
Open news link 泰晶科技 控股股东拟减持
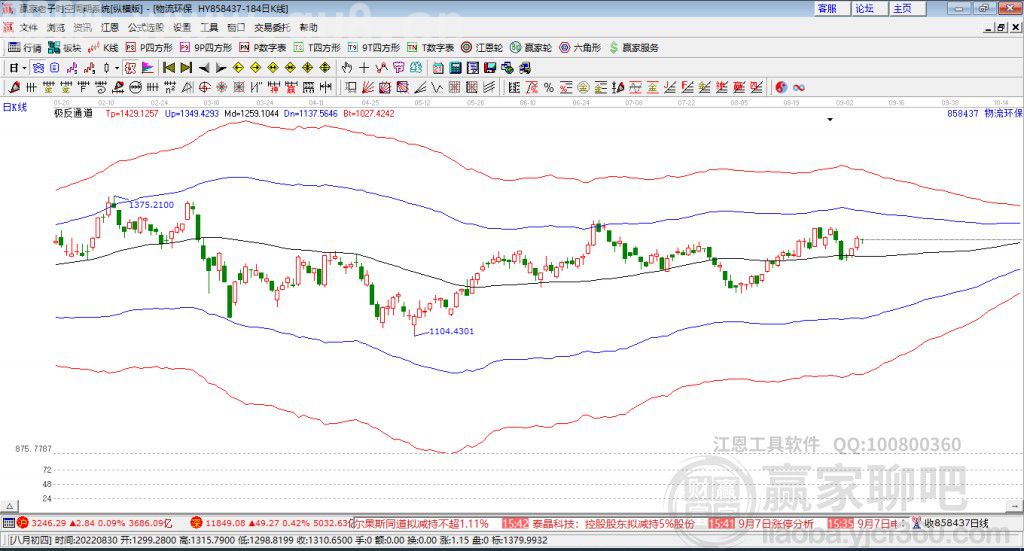pos(614,524)
